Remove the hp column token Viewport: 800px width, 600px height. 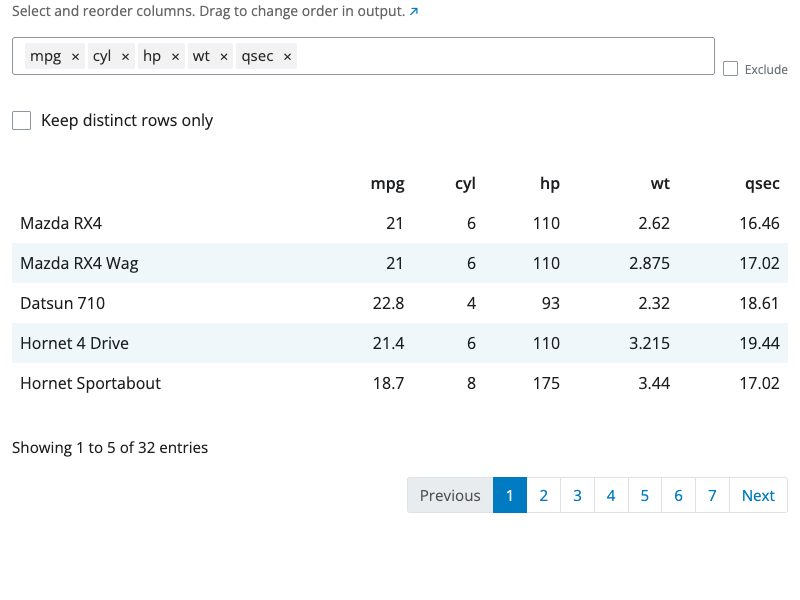(175, 56)
